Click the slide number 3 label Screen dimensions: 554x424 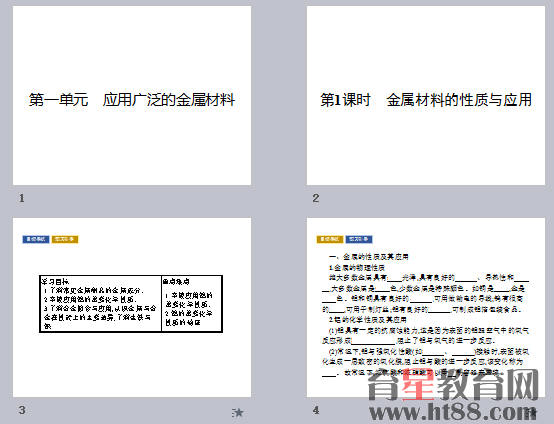pos(22,410)
